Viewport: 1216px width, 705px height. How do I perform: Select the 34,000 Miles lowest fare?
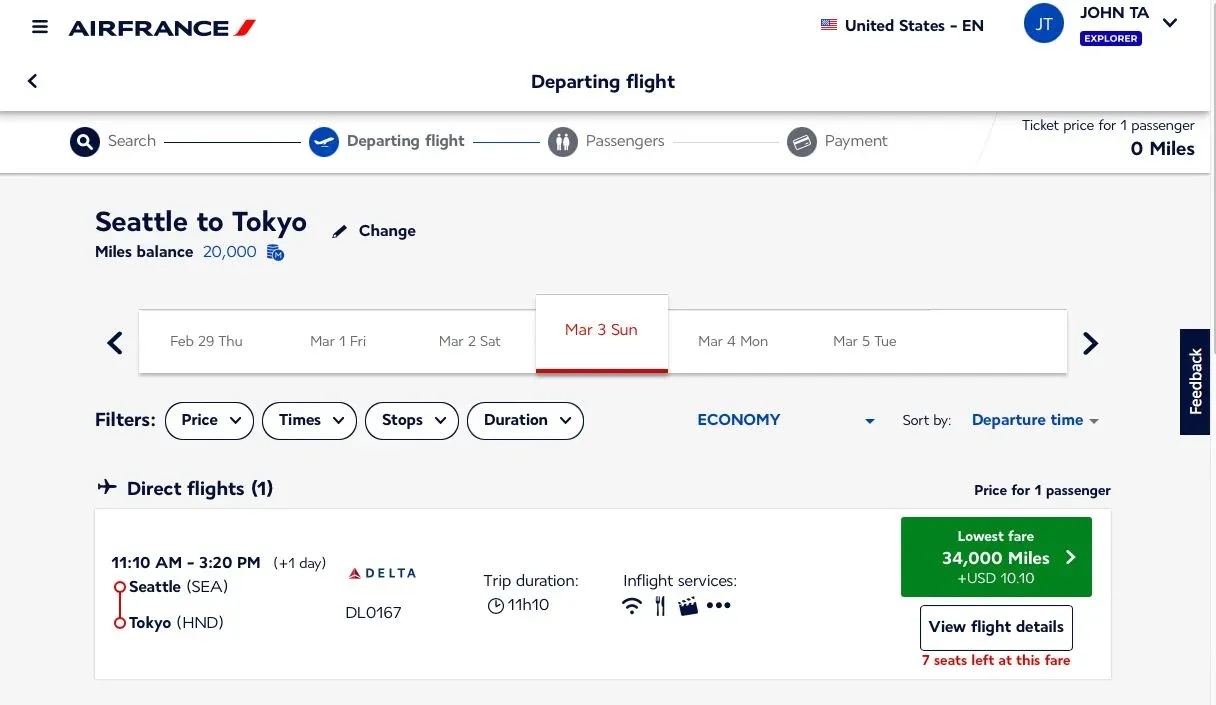pos(996,557)
